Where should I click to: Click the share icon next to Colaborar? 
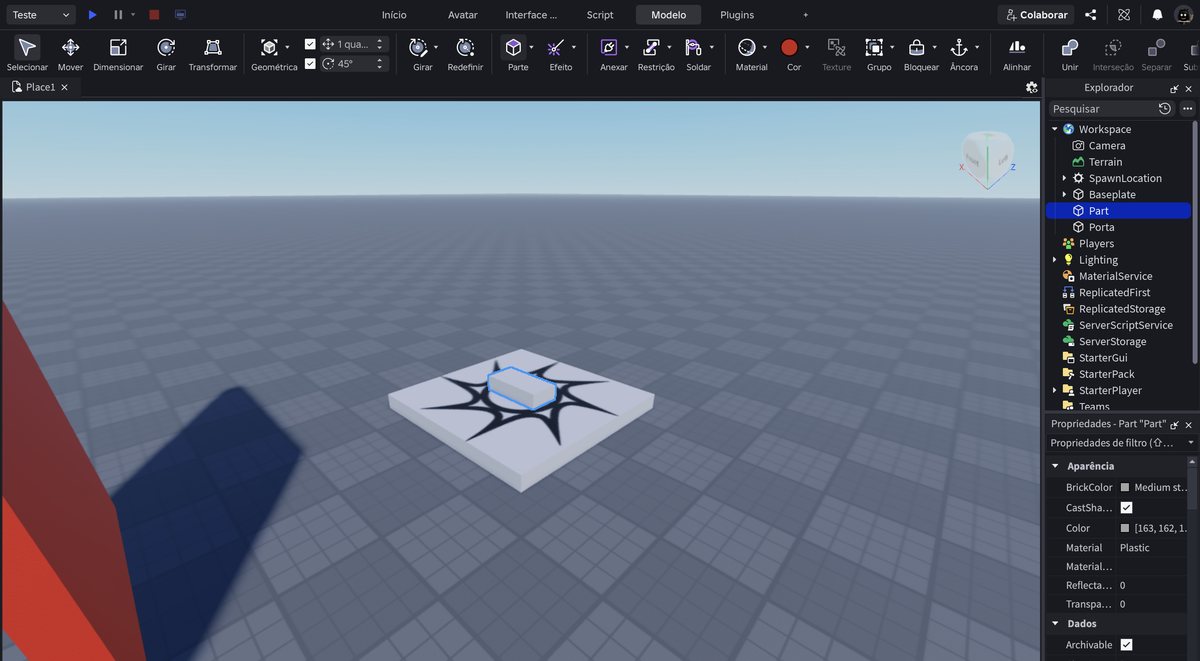(x=1091, y=15)
